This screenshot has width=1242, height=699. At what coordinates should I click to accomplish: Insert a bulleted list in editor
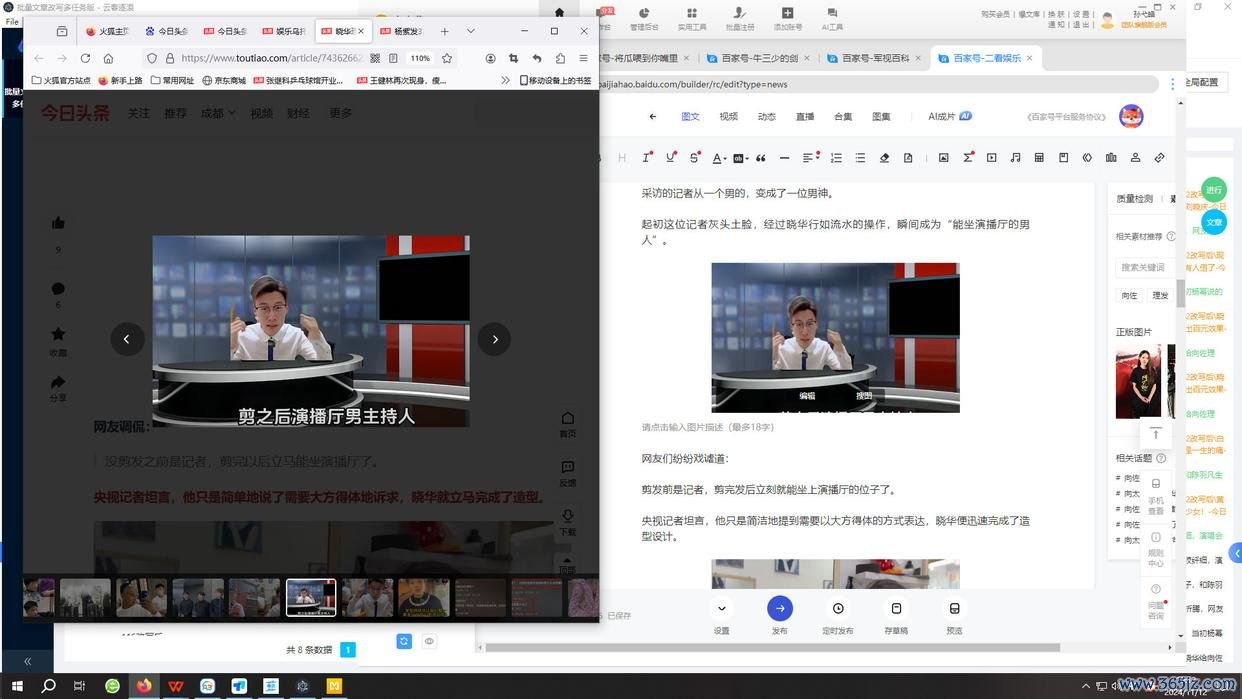(860, 158)
